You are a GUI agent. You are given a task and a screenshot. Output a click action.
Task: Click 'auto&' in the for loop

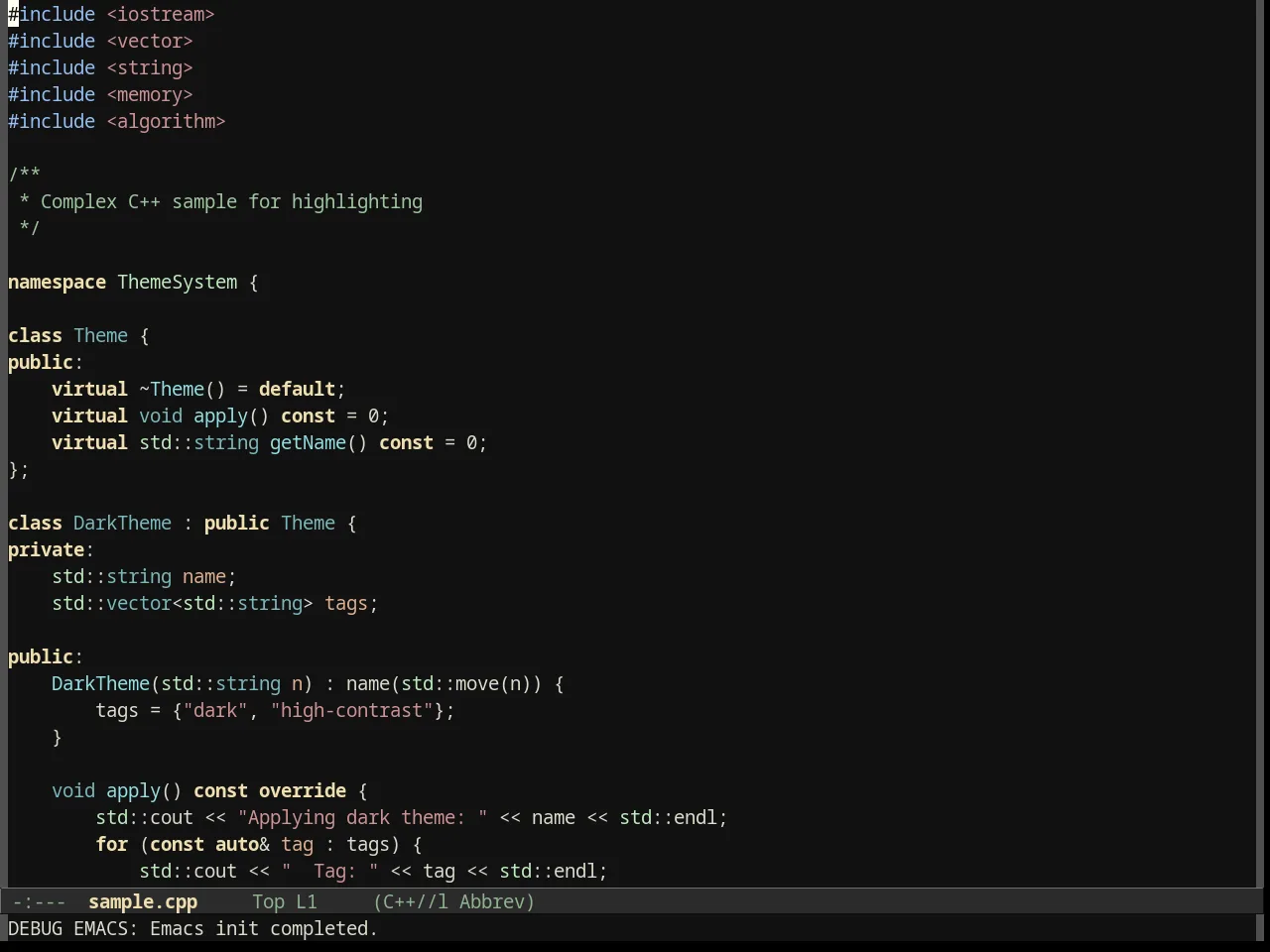click(x=242, y=844)
